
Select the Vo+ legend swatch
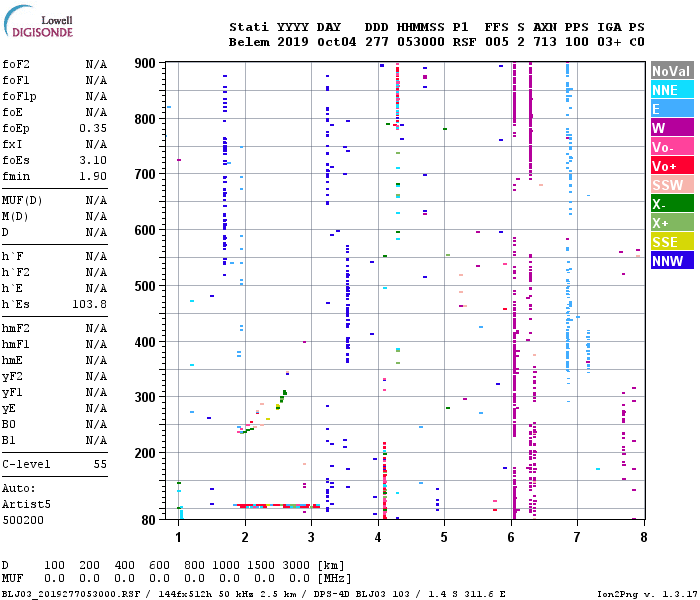coord(672,166)
